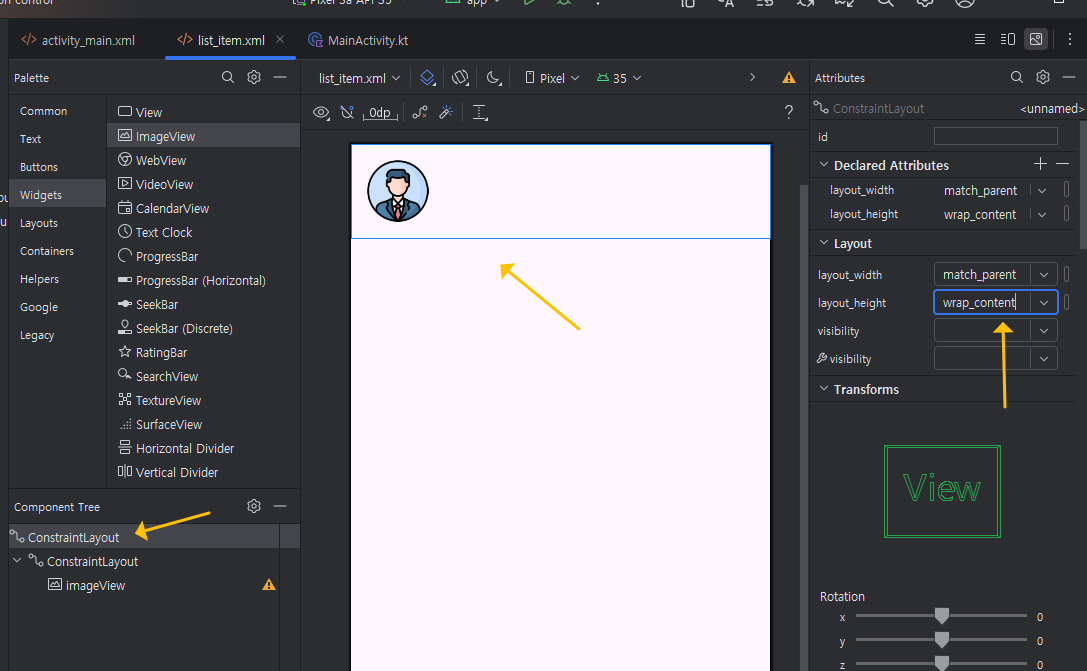Open Layout section layout_height dropdown

pos(1043,302)
